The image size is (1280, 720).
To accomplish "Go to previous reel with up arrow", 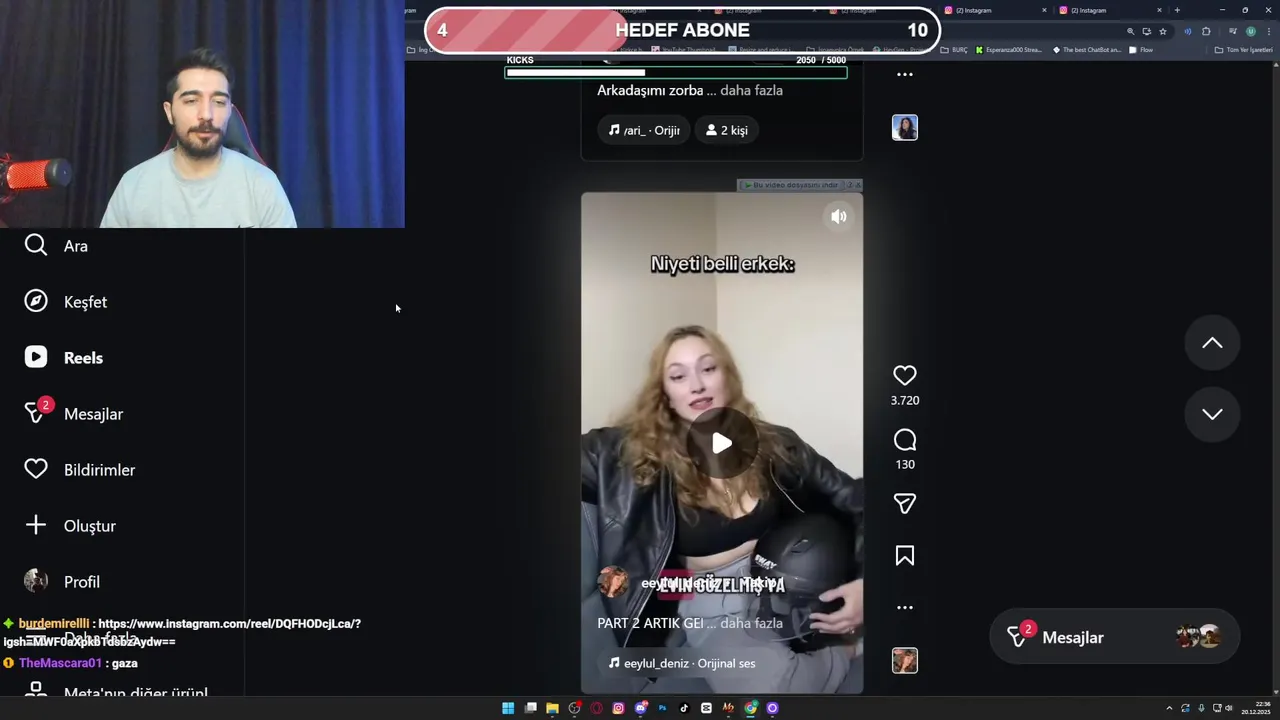I will pos(1212,343).
